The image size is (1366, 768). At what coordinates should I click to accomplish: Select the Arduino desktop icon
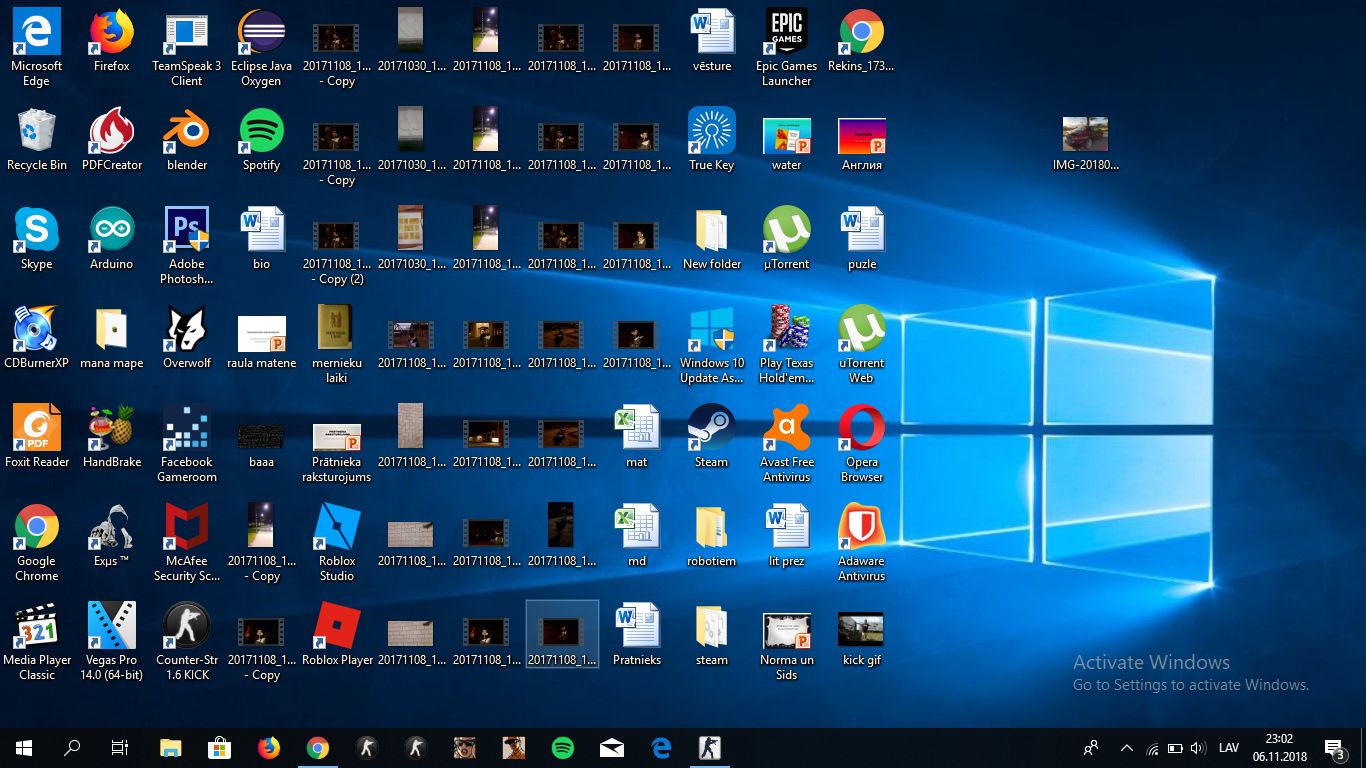click(112, 238)
